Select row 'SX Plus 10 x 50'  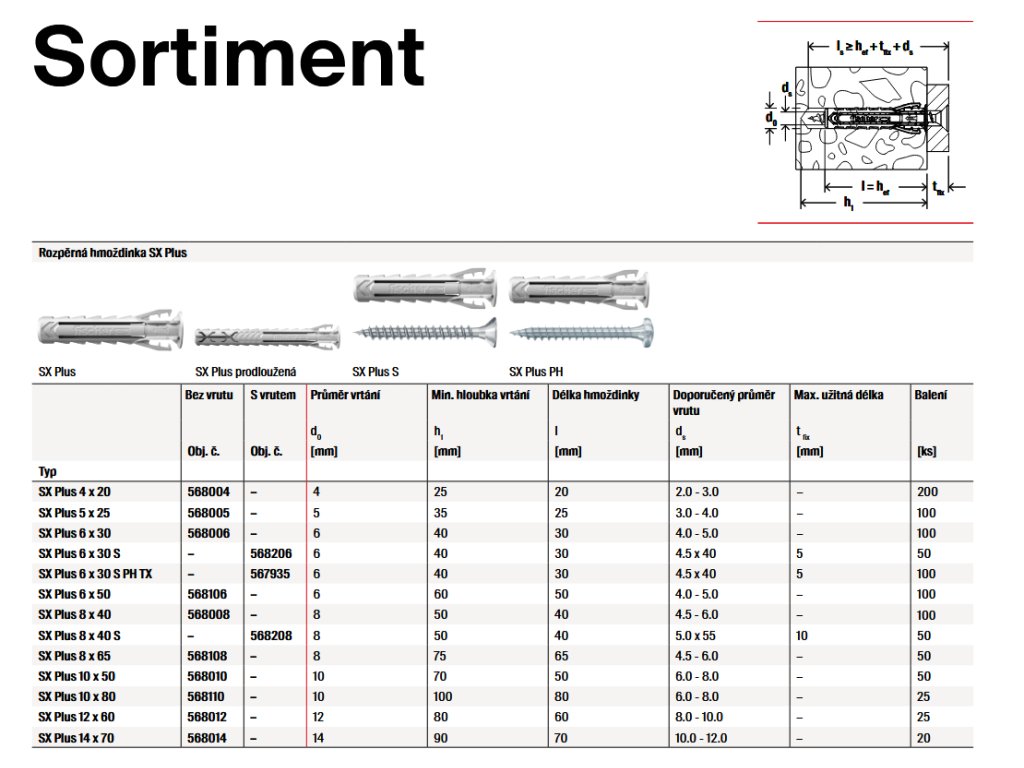click(x=503, y=677)
